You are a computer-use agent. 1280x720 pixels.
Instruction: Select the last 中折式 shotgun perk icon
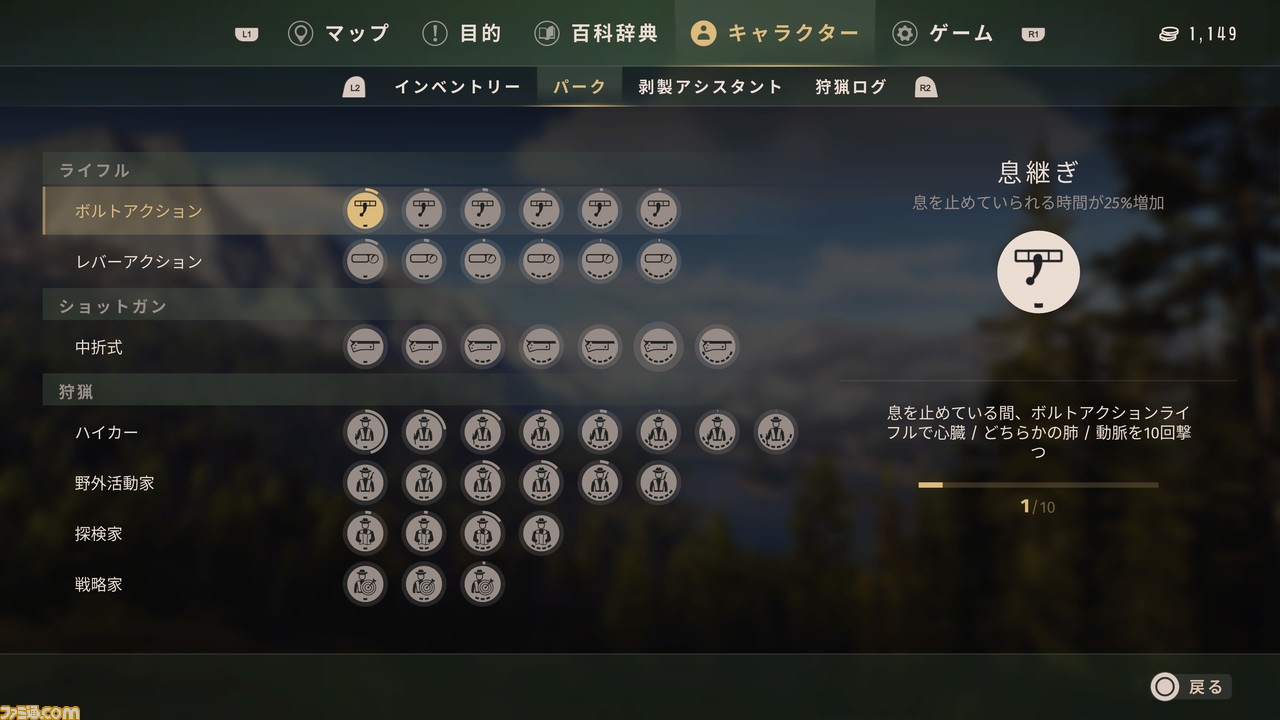[717, 347]
